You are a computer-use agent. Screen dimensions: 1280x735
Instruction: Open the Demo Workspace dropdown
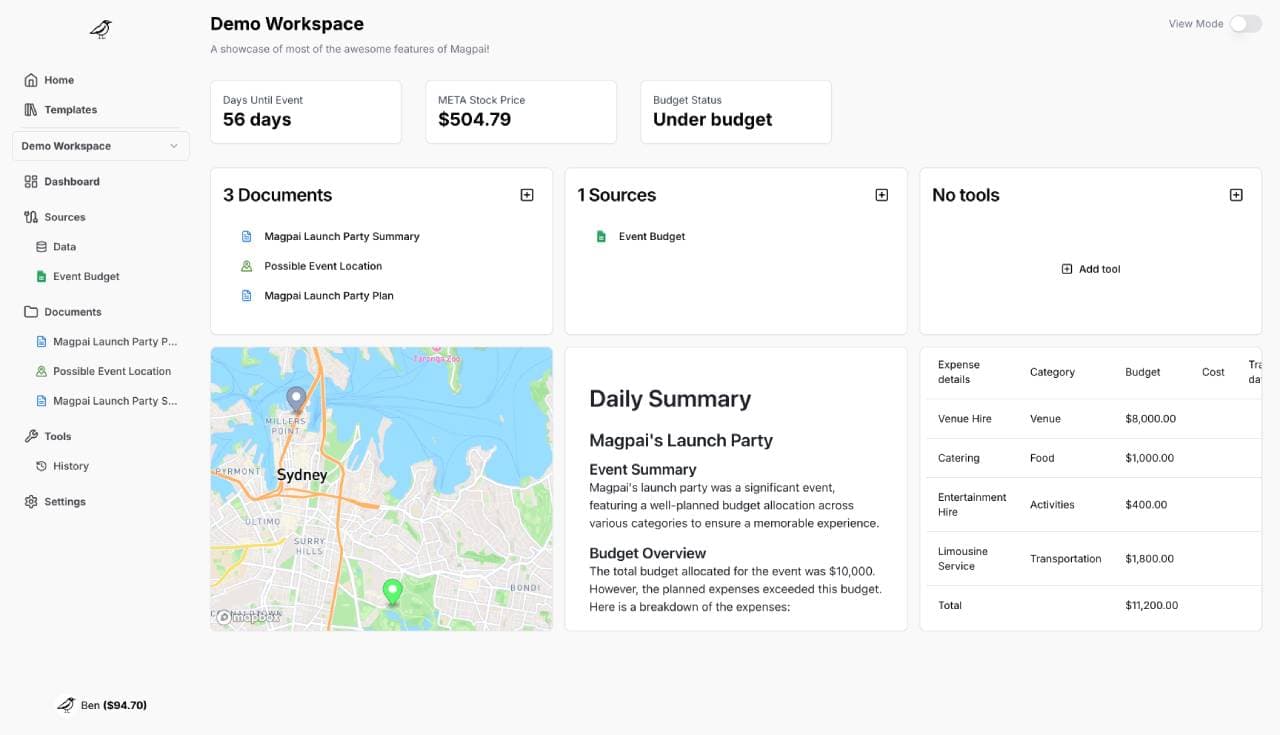click(101, 146)
